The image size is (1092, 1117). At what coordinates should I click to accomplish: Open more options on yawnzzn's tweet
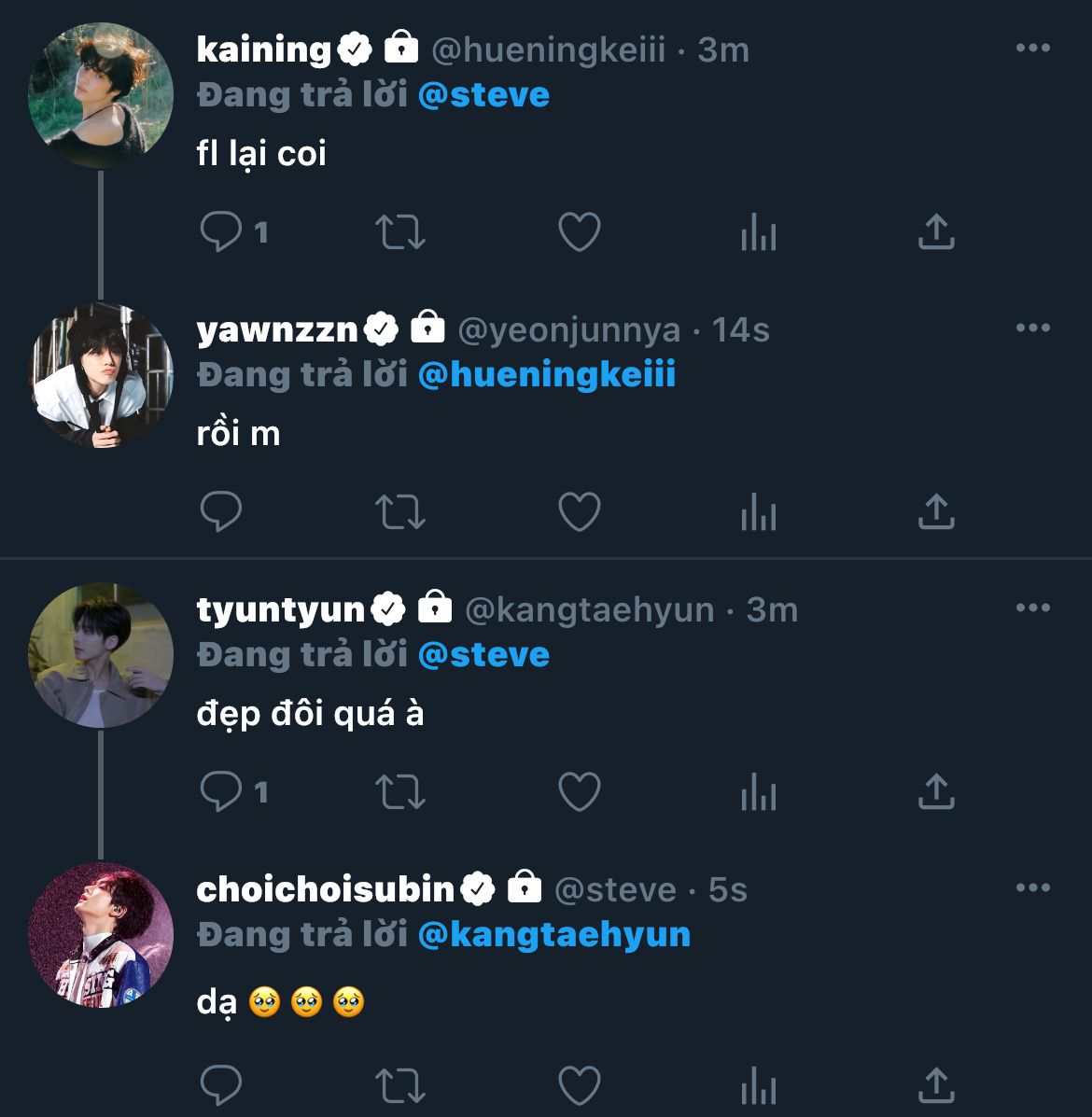click(1032, 328)
